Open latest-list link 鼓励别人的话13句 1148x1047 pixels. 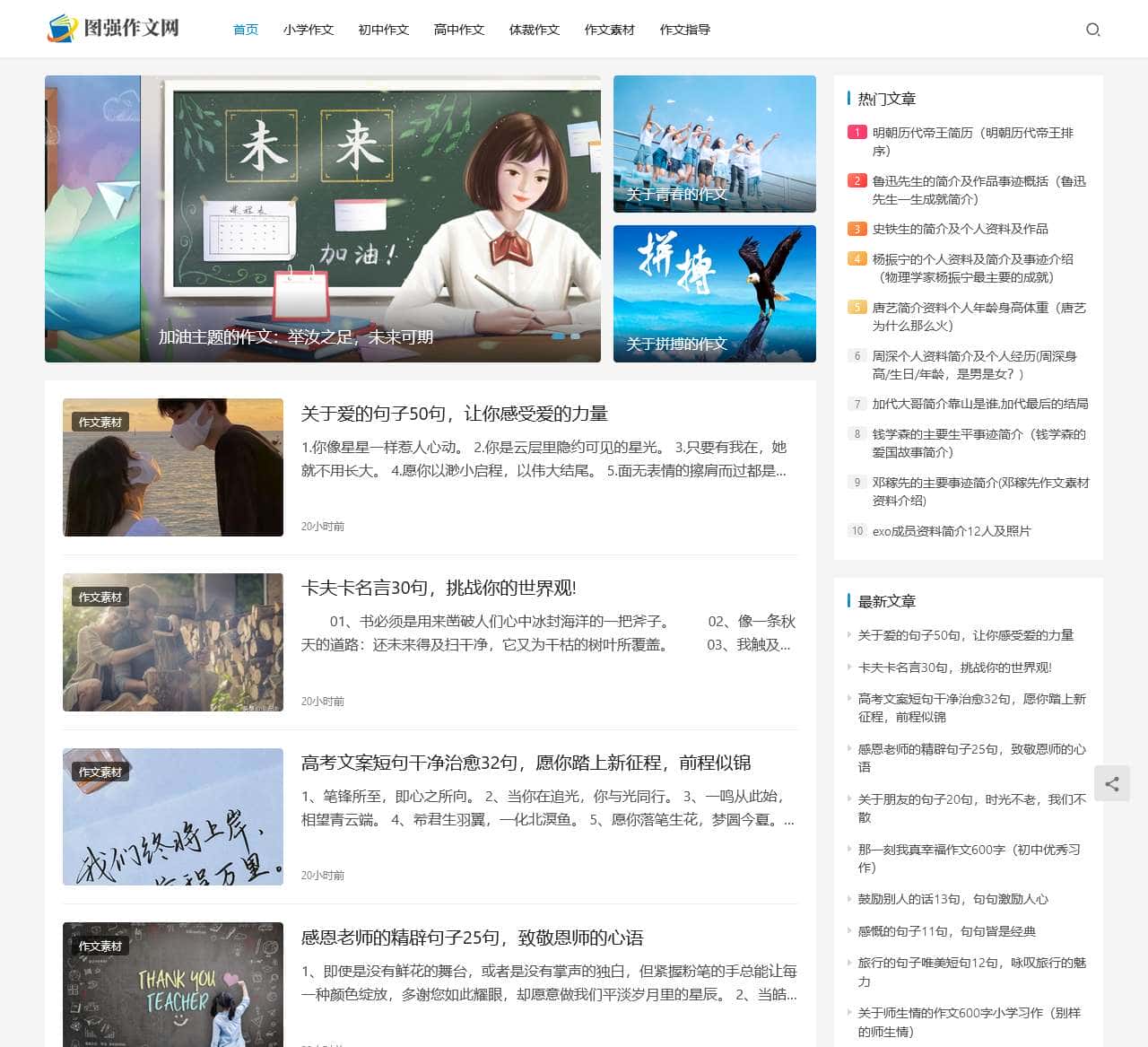952,899
